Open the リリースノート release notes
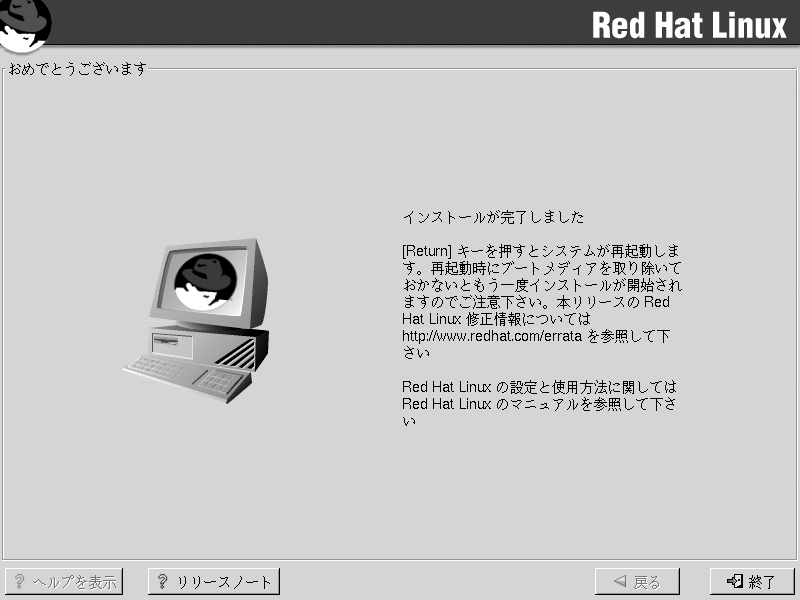800x600 pixels. click(x=214, y=582)
